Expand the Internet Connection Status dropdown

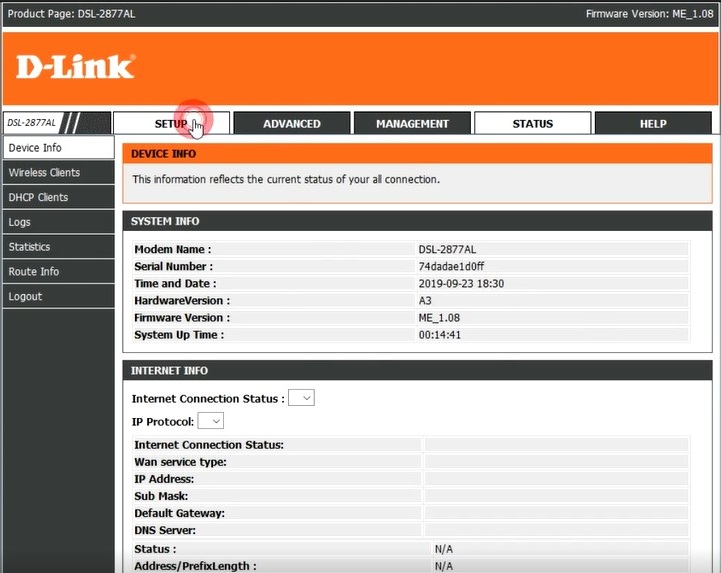[301, 398]
